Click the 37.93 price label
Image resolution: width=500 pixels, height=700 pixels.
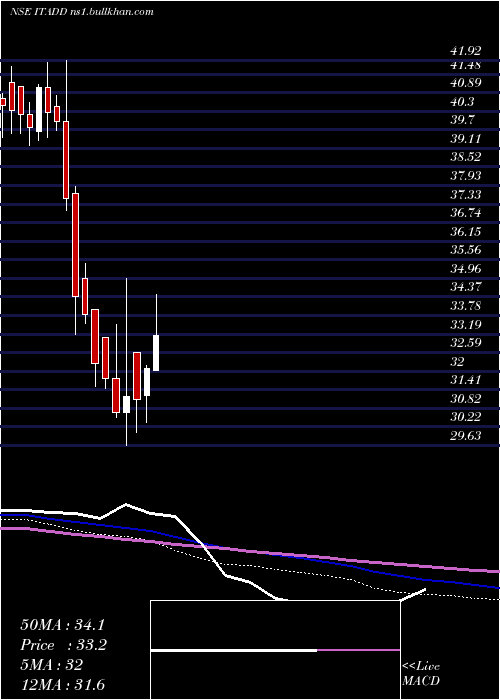click(466, 176)
